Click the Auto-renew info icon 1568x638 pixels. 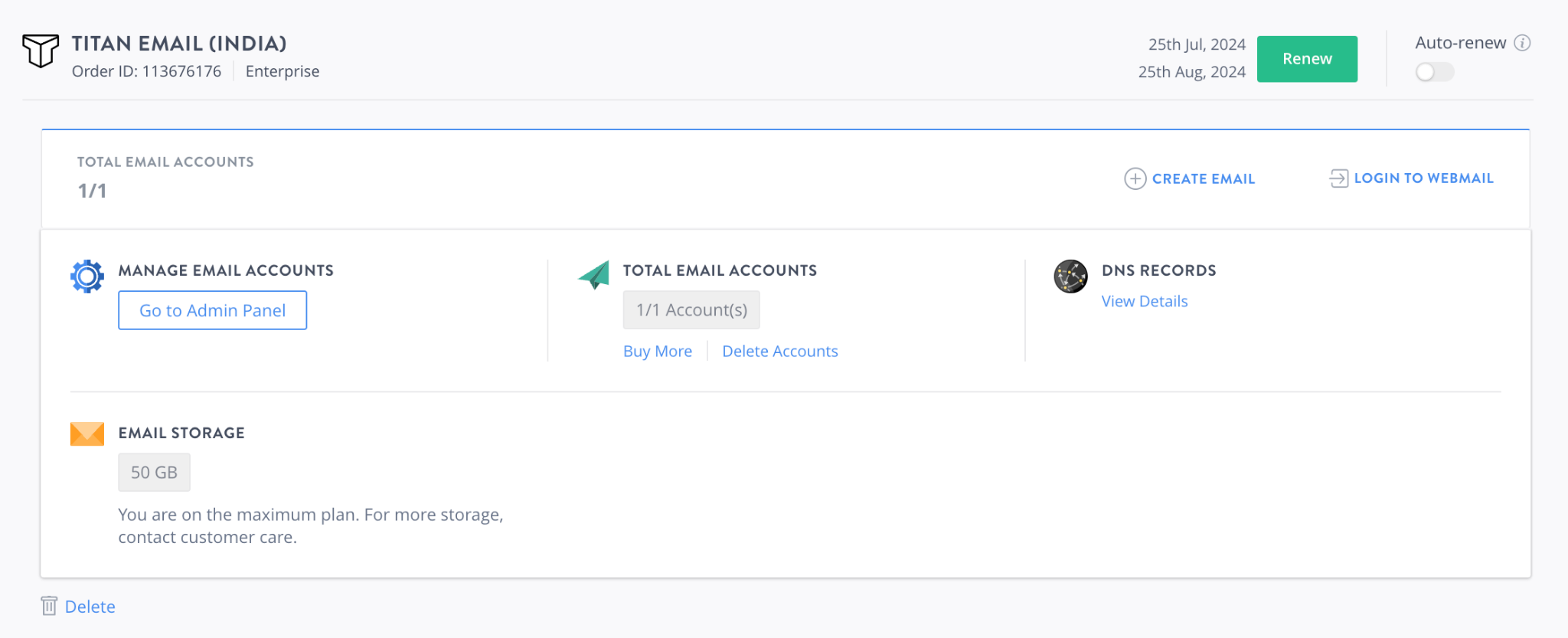[1522, 43]
